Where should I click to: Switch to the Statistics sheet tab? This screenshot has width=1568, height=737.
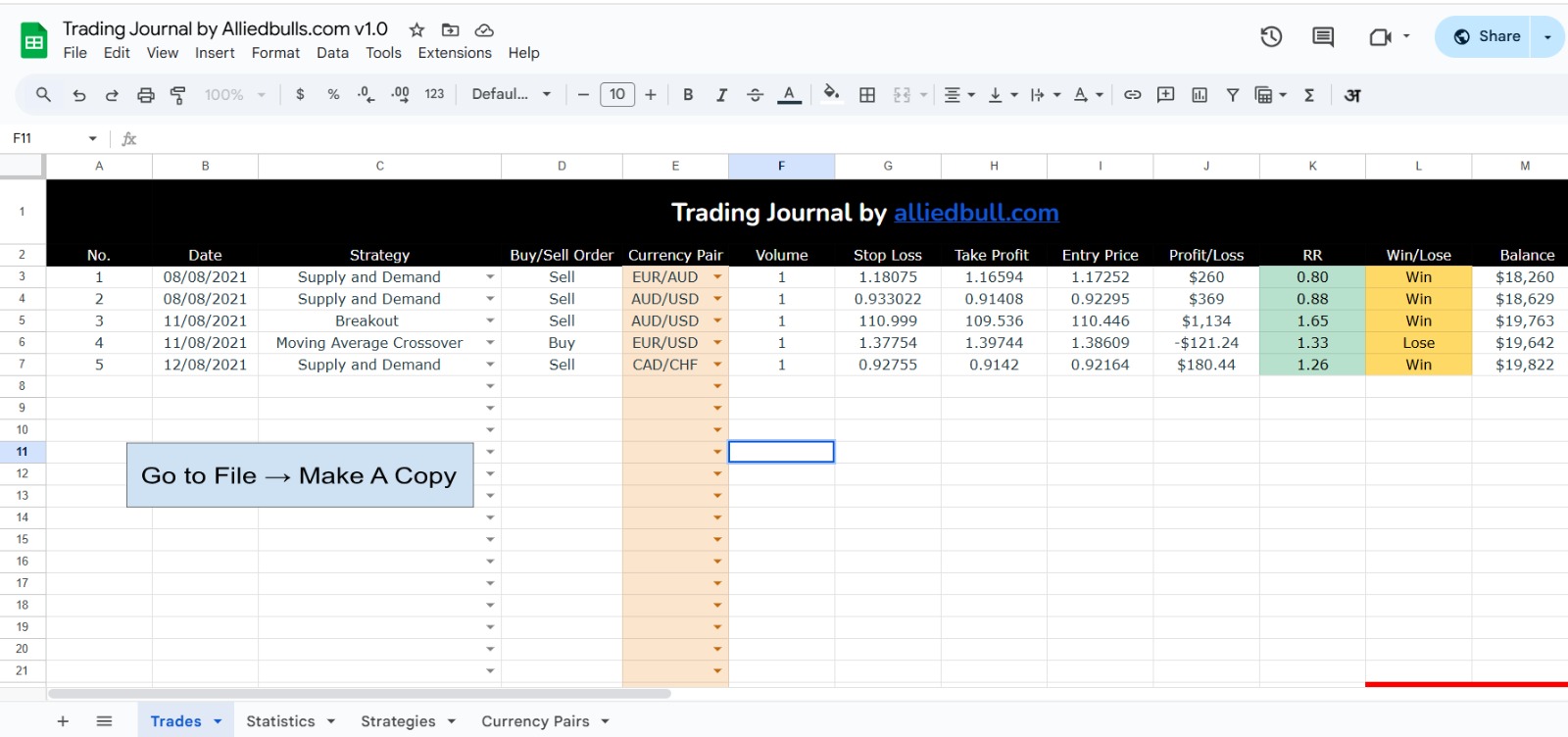pyautogui.click(x=280, y=721)
